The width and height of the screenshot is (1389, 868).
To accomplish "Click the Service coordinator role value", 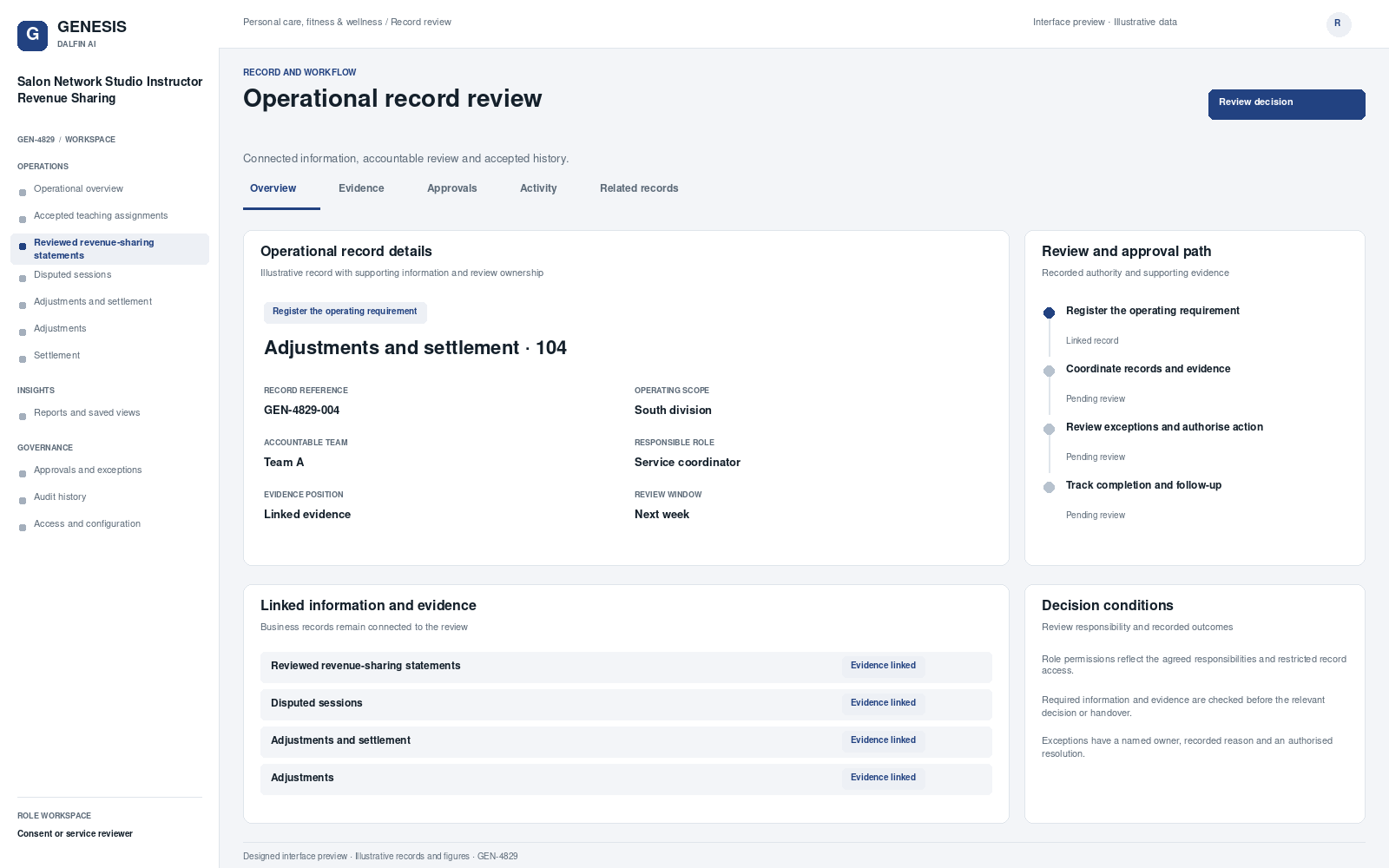I will [687, 463].
